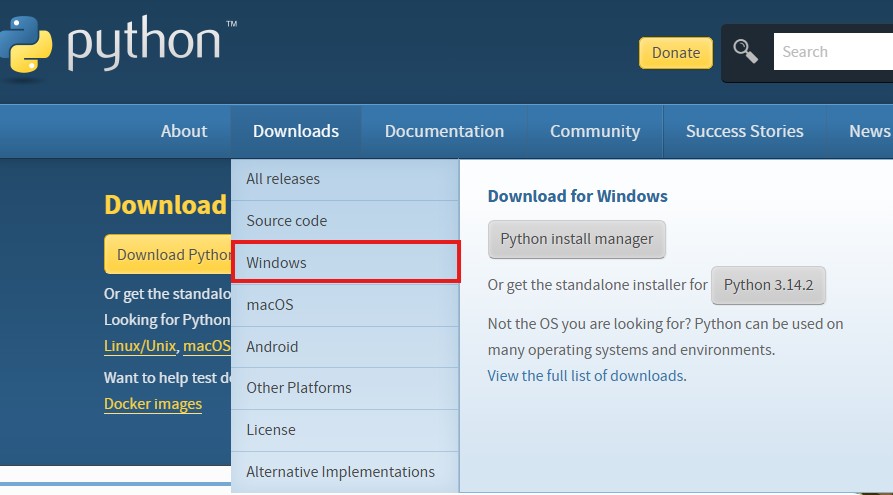Open the News navigation menu
Screen dimensions: 893x495
869,131
